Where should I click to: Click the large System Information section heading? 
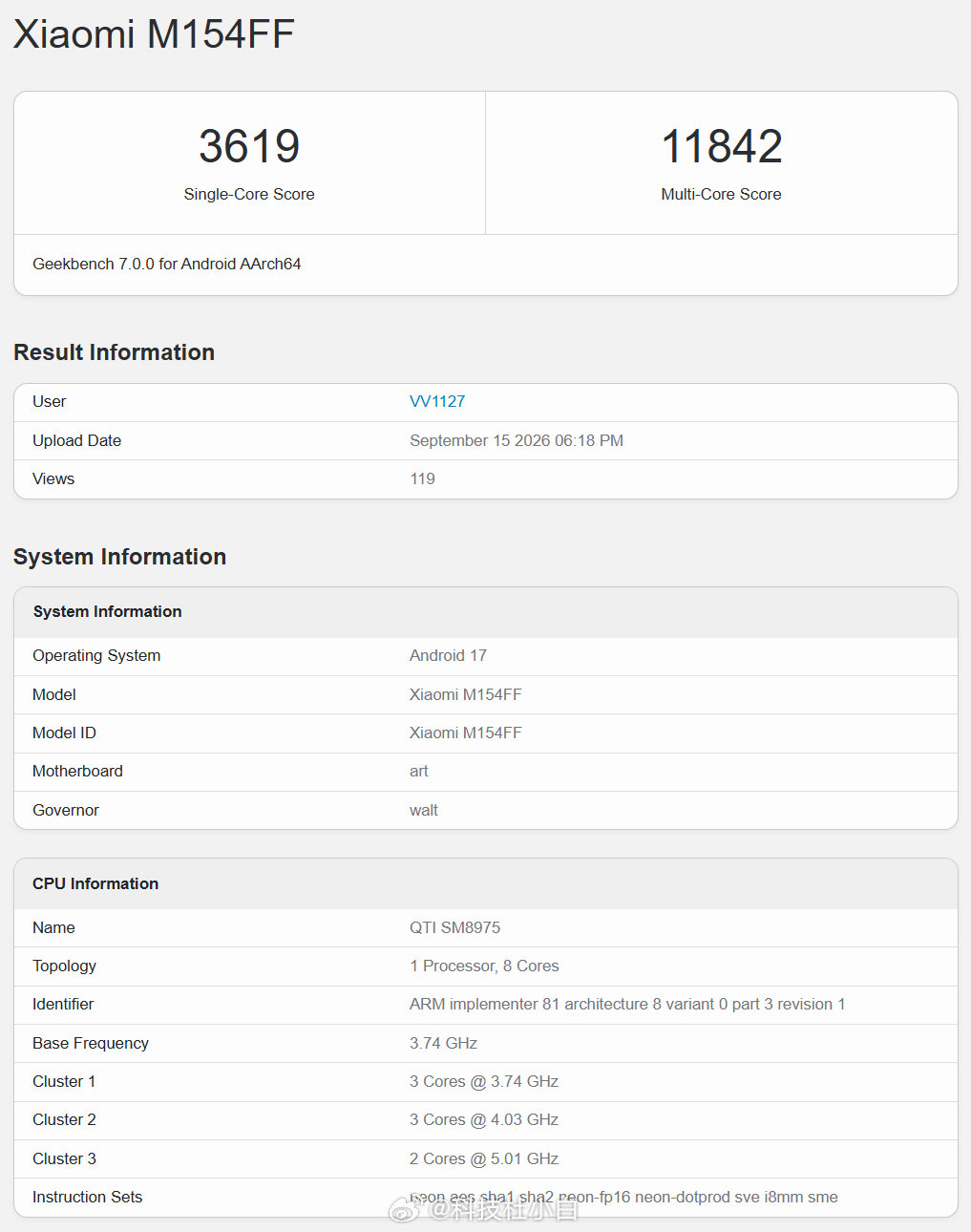pyautogui.click(x=119, y=557)
